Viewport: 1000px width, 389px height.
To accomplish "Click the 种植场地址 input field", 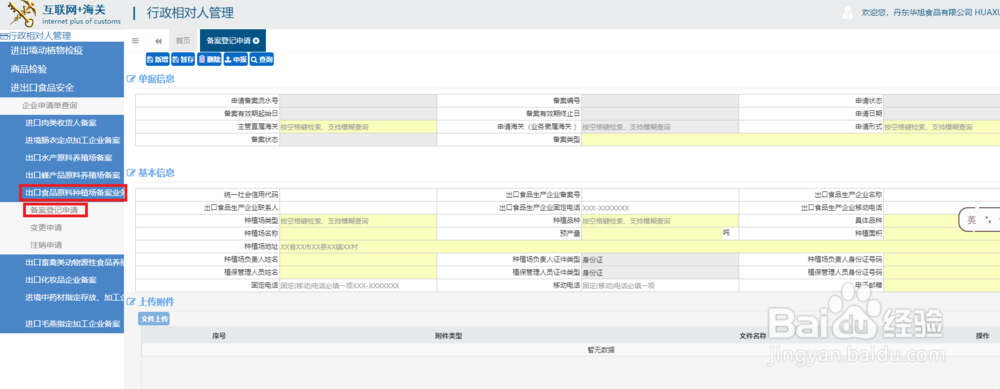I will click(x=640, y=246).
